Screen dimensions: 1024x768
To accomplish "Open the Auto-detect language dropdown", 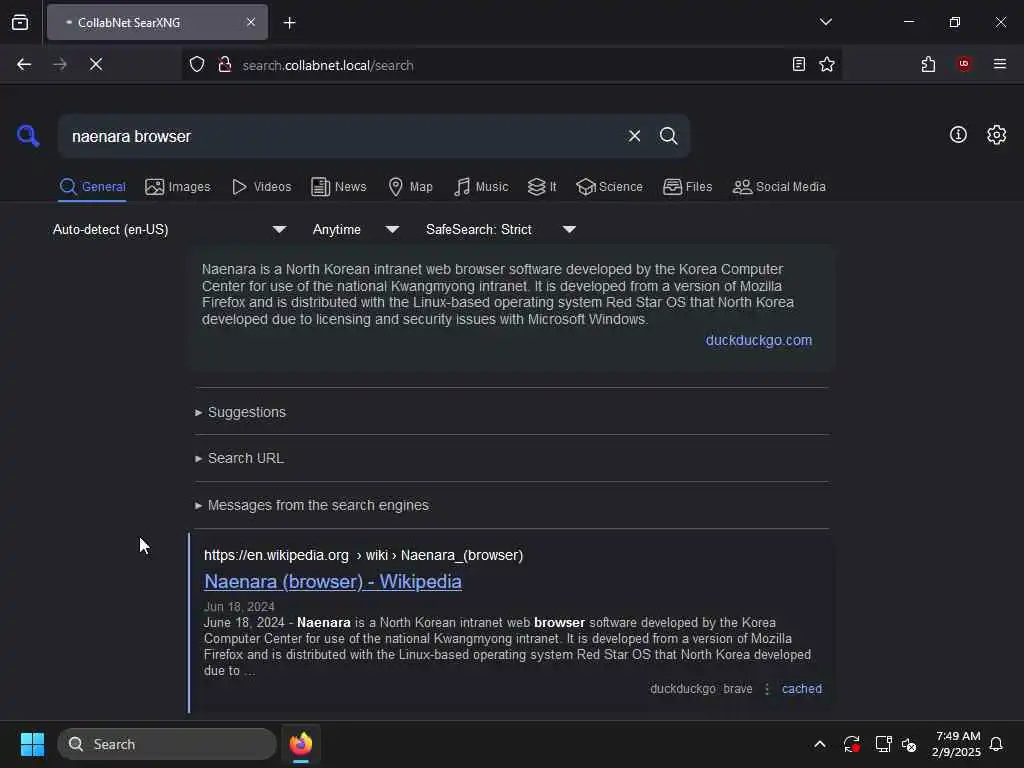I will (x=169, y=230).
